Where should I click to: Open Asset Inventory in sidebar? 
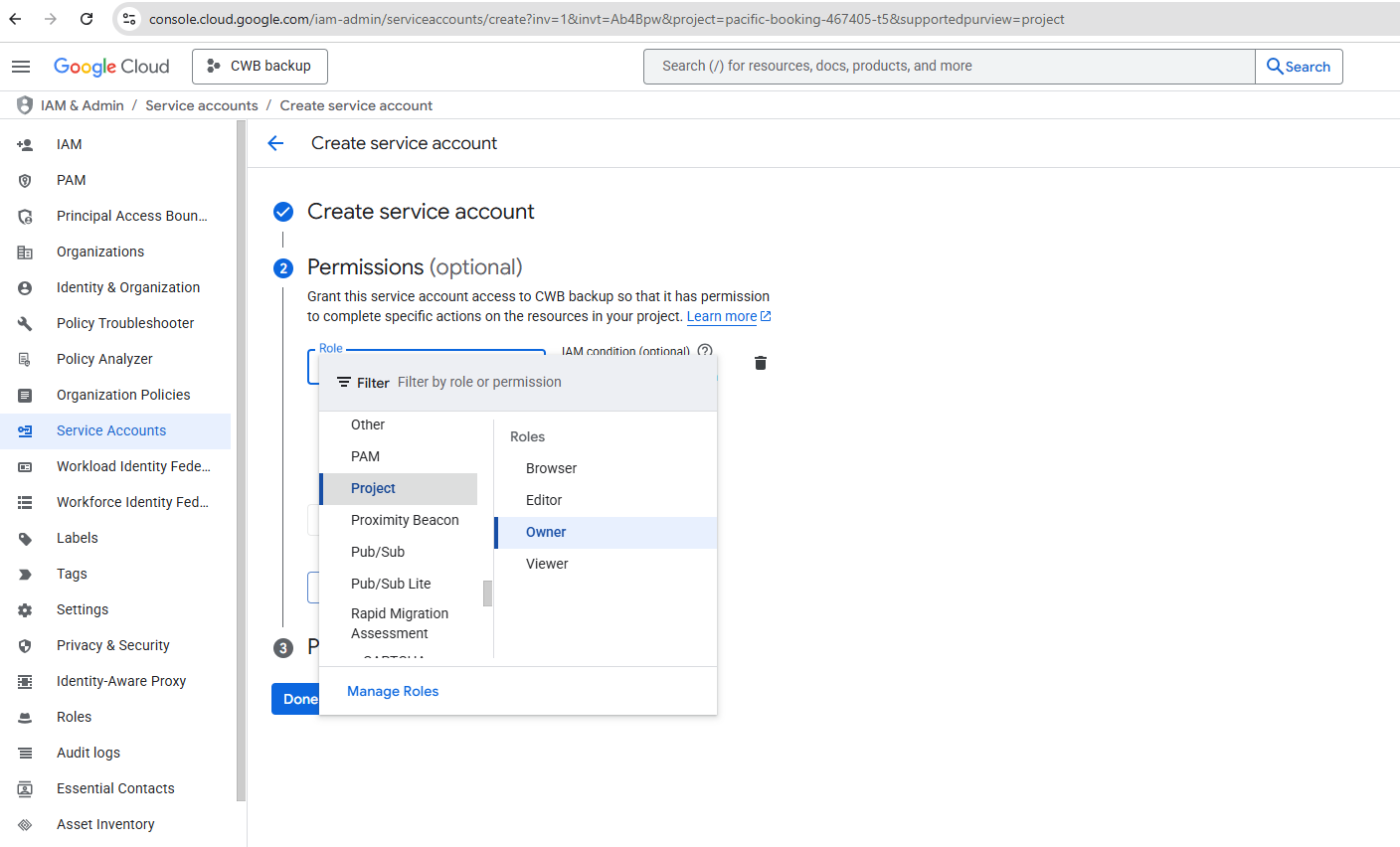tap(115, 824)
